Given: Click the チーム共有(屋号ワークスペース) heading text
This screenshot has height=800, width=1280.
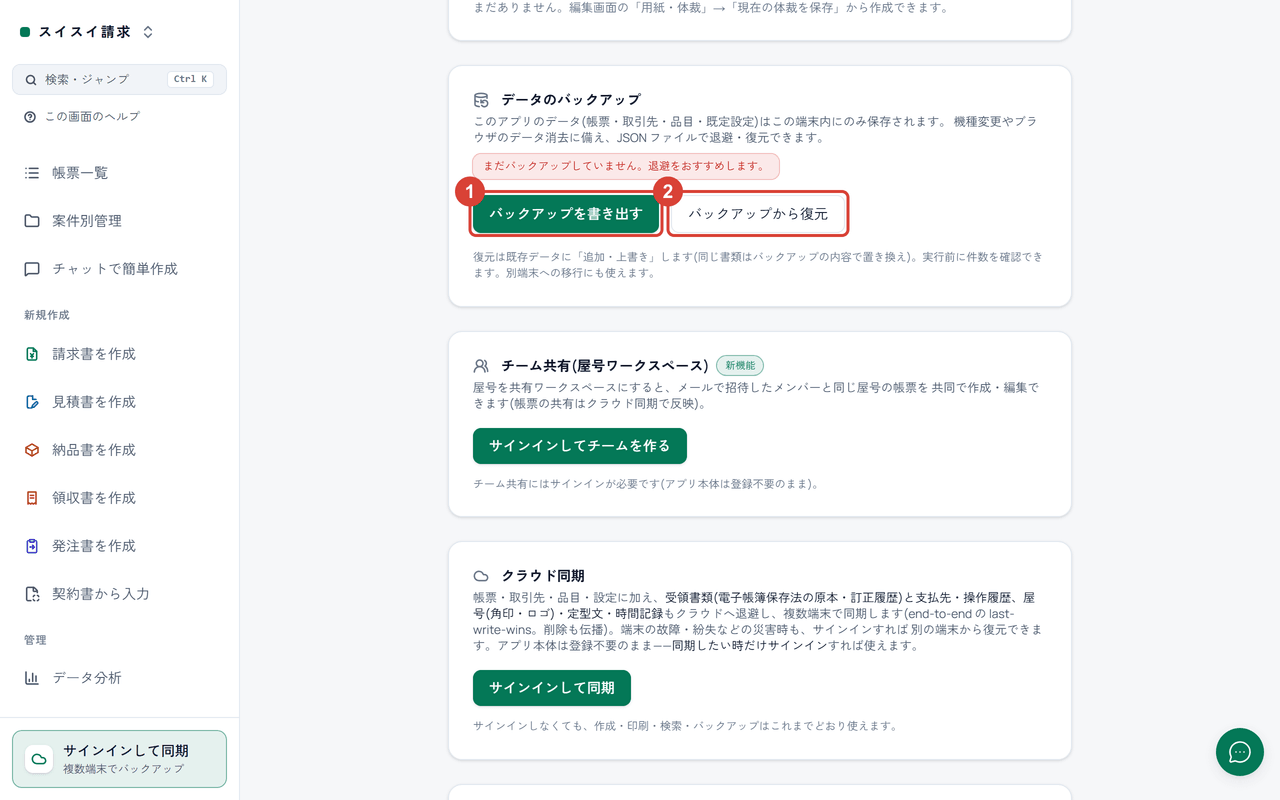Looking at the screenshot, I should pyautogui.click(x=605, y=366).
